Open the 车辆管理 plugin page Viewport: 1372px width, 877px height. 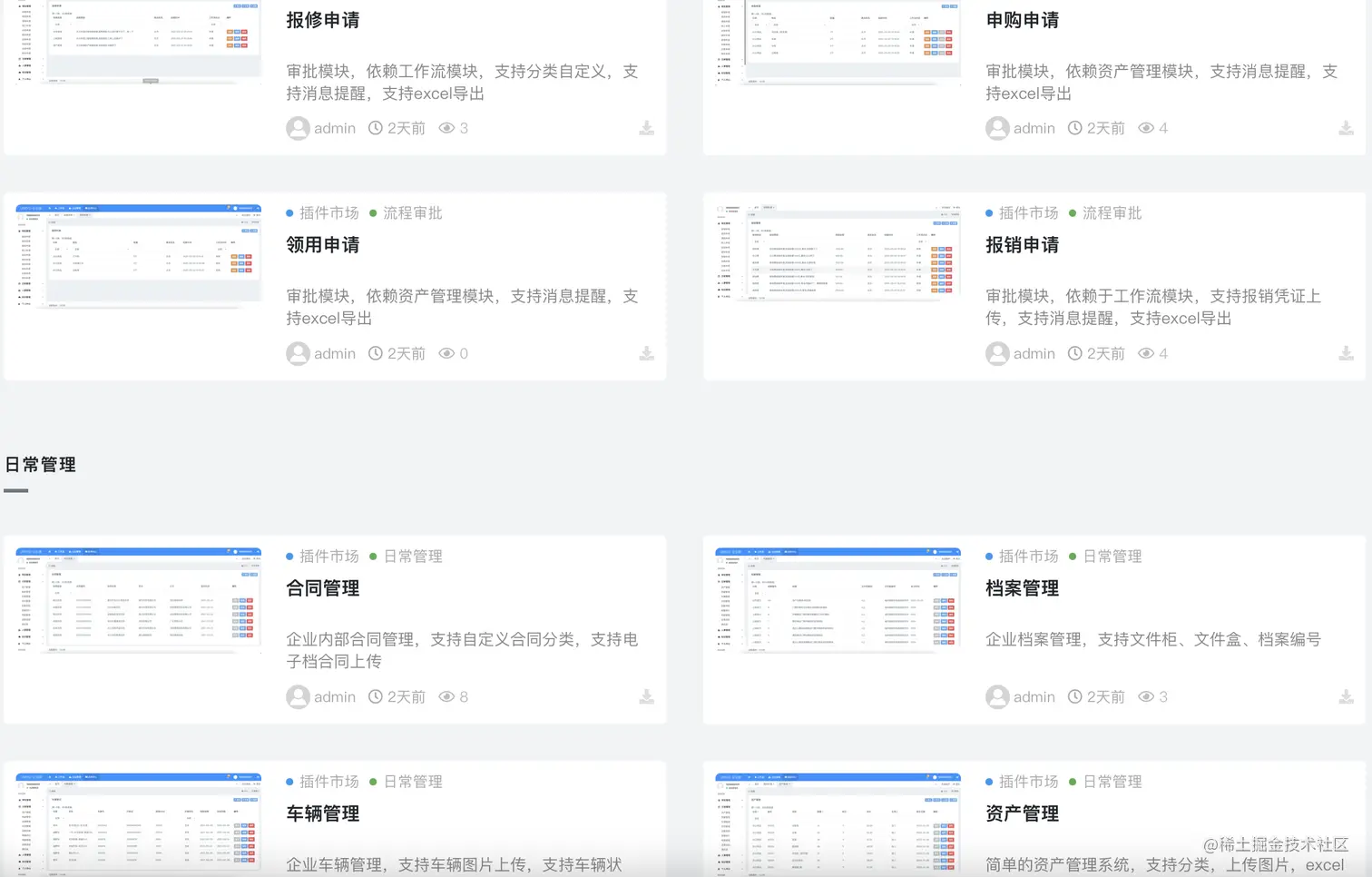tap(322, 813)
